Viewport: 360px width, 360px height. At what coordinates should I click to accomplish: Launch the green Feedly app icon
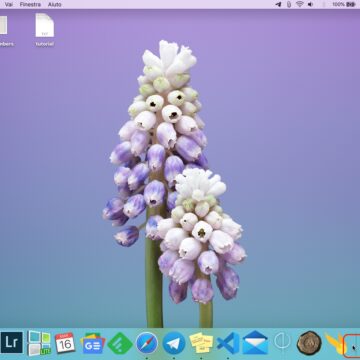click(x=120, y=344)
